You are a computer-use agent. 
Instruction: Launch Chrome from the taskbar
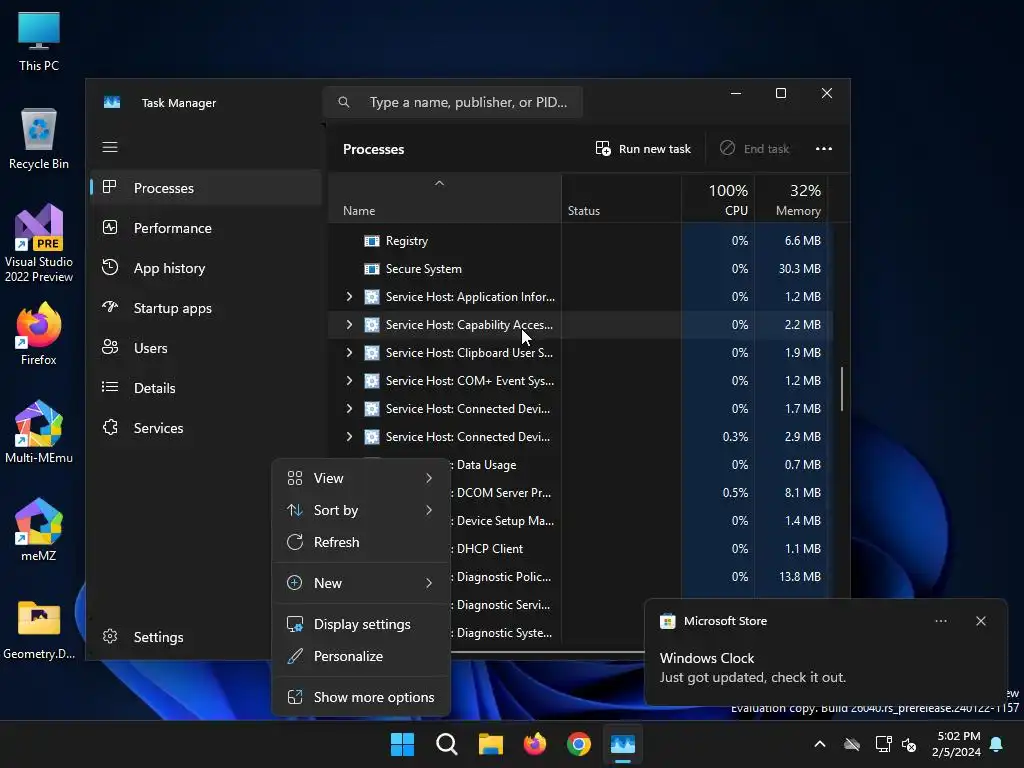coord(579,744)
